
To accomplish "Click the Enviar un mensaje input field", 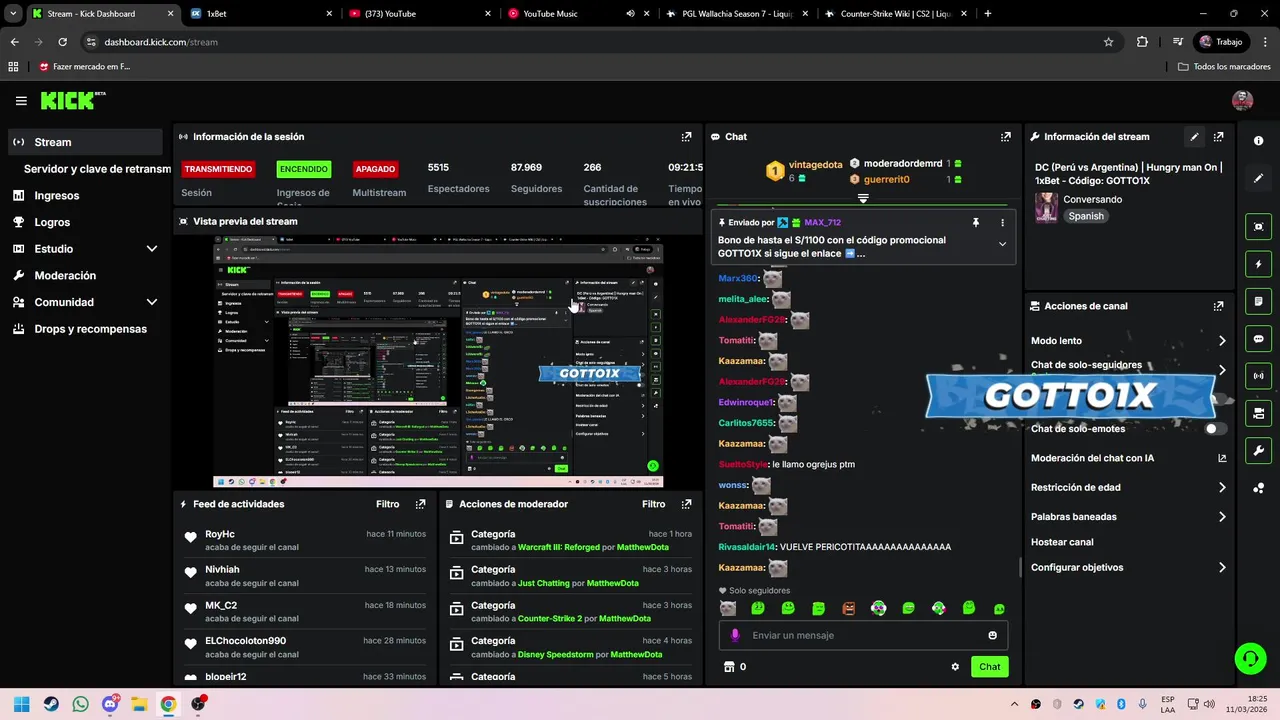I will (864, 635).
